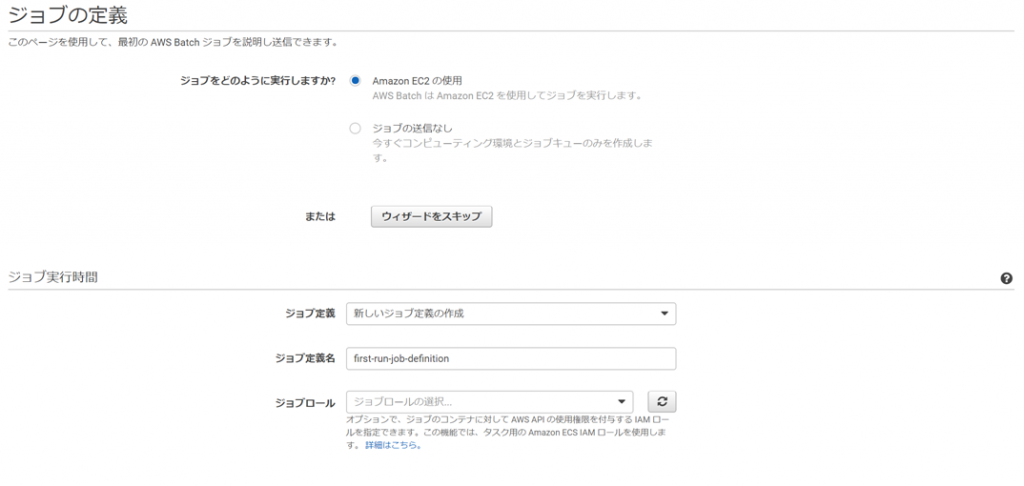Click the ジョブロール field label
This screenshot has width=1024, height=486.
[304, 402]
